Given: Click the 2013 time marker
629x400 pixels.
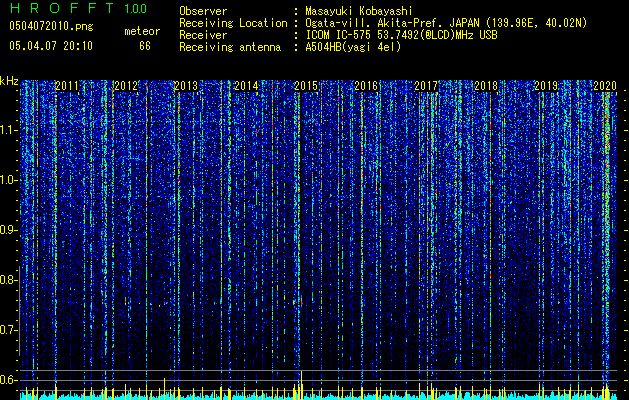Looking at the screenshot, I should 186,86.
